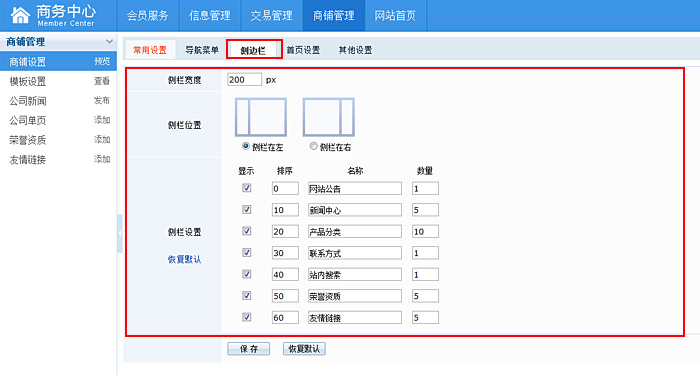The height and width of the screenshot is (375, 700).
Task: Switch to the 首页设置 tab
Action: click(x=303, y=50)
